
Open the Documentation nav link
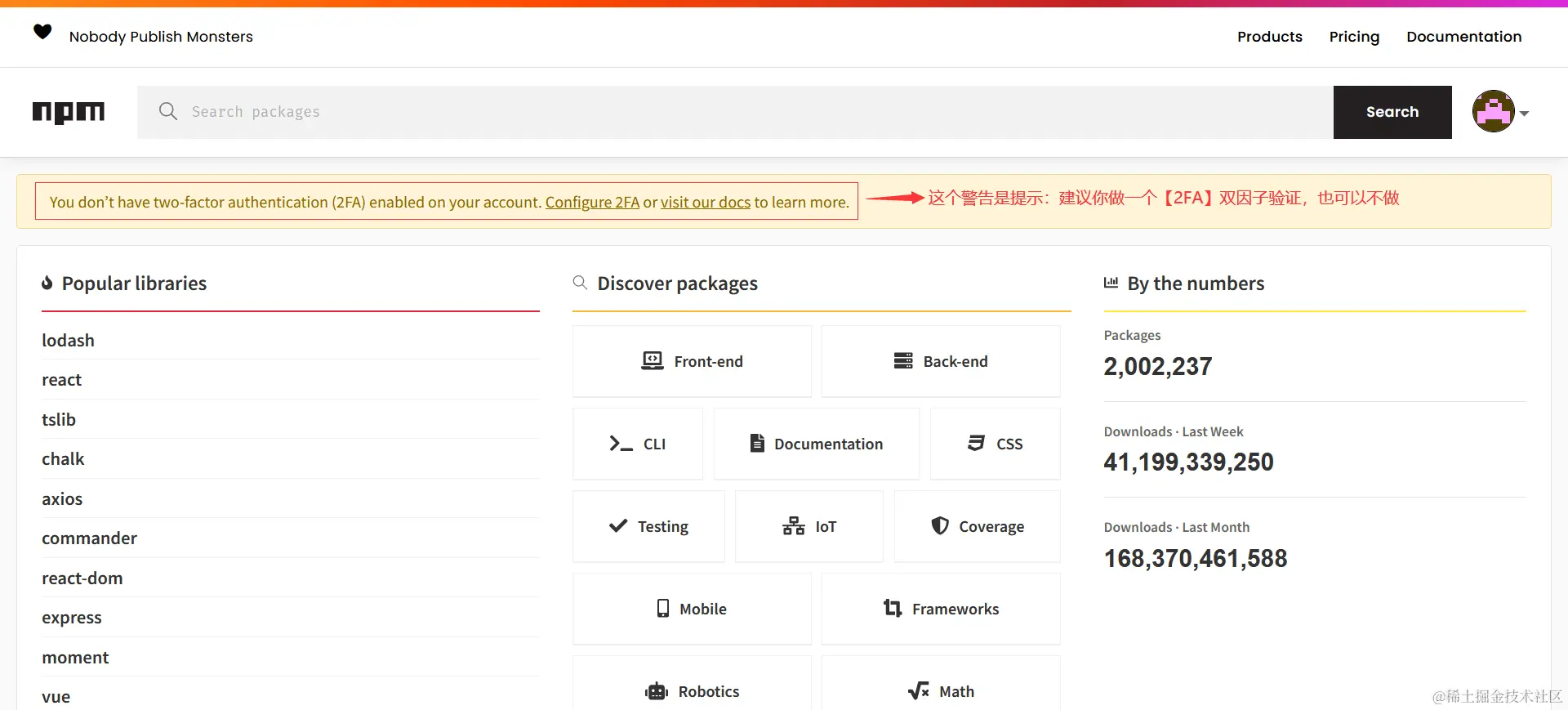1464,37
